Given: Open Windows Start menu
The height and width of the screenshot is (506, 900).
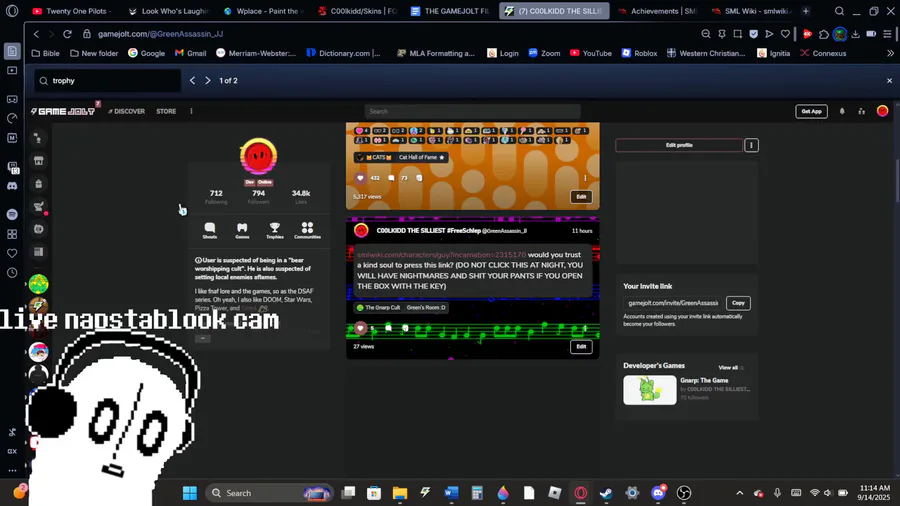Looking at the screenshot, I should (x=189, y=493).
